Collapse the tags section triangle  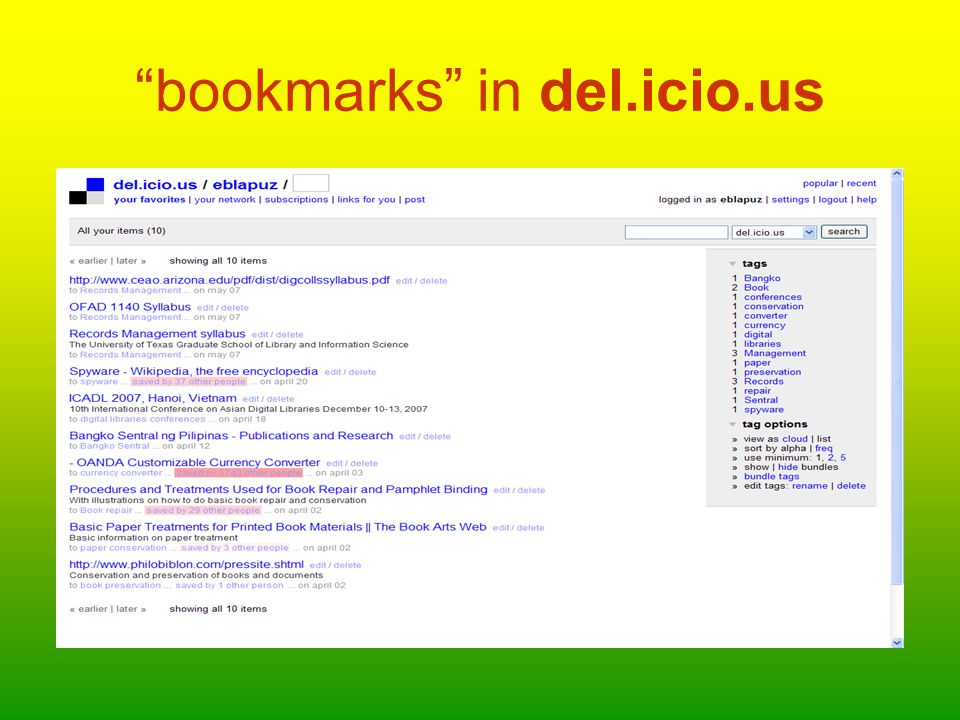(x=732, y=264)
